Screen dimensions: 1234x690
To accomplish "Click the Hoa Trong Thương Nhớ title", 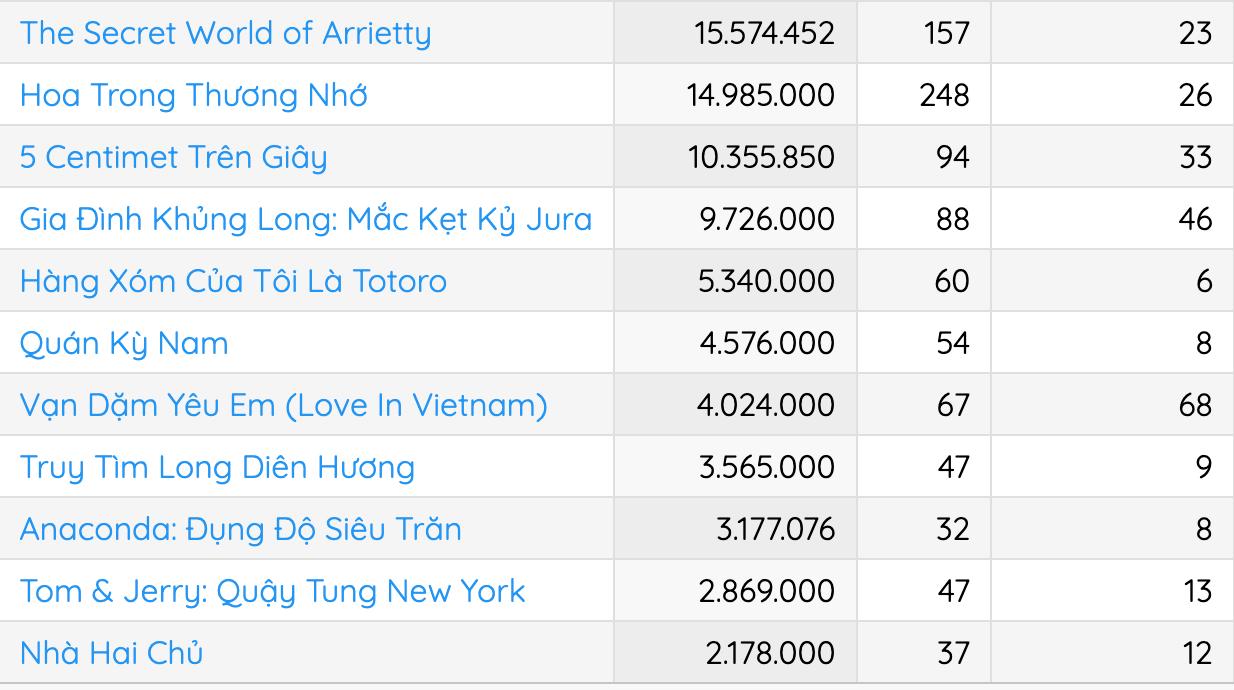I will click(193, 95).
